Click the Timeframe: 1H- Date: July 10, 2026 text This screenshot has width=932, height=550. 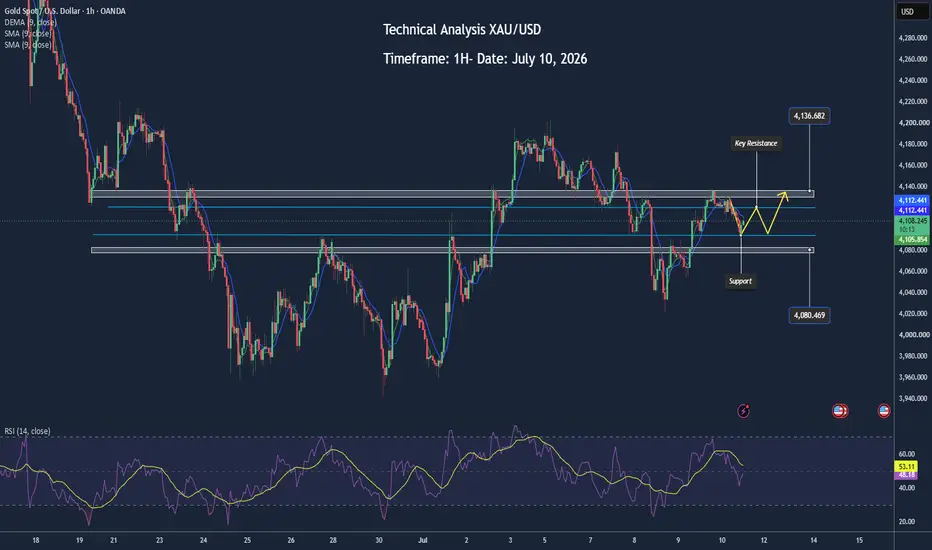coord(485,59)
